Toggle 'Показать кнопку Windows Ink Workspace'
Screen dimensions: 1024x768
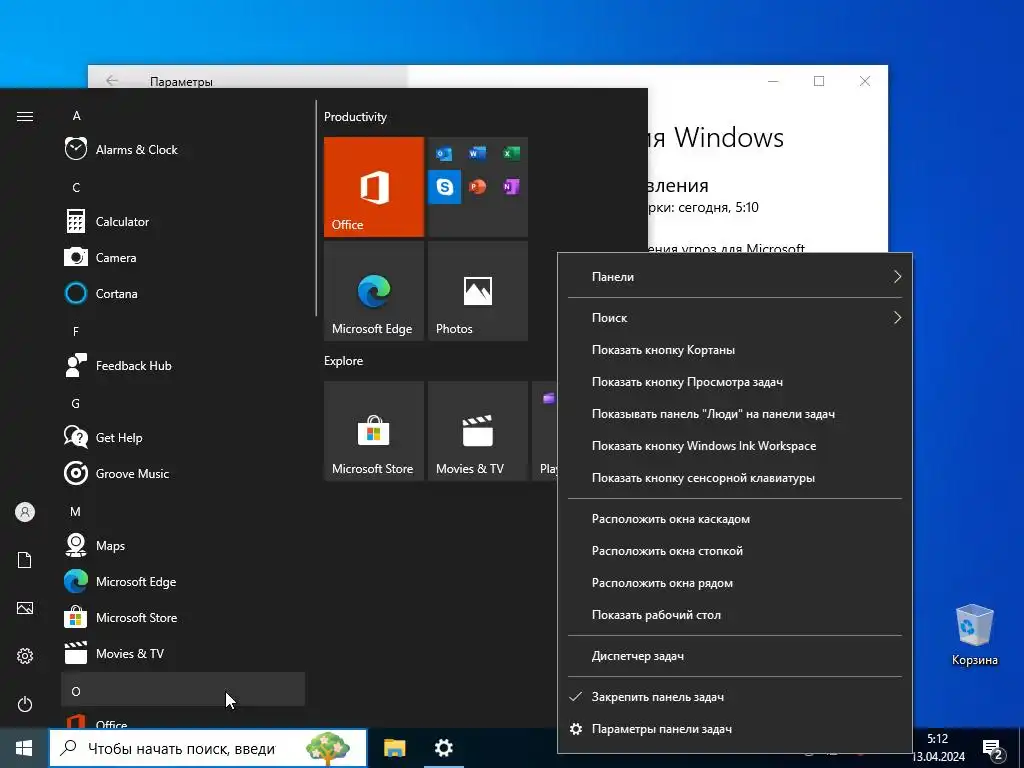tap(735, 446)
